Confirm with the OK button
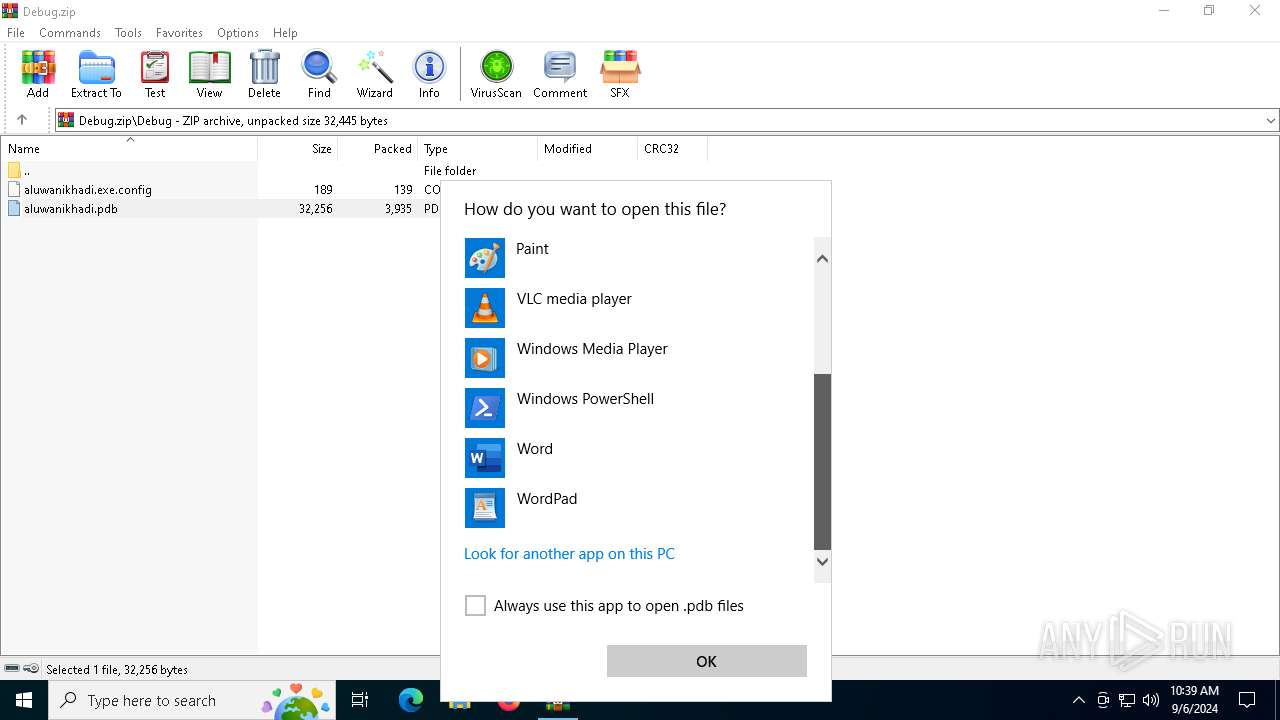The image size is (1280, 720). [707, 661]
